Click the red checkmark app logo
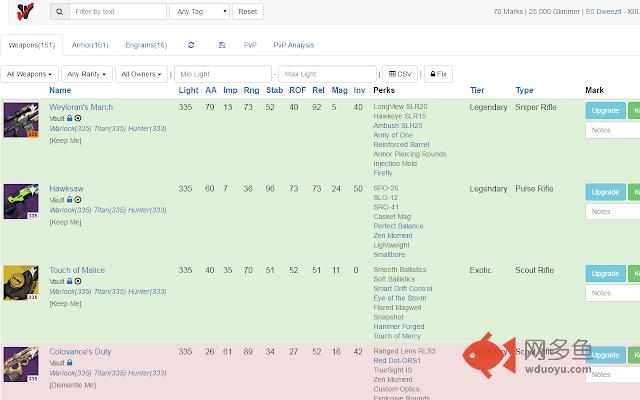Viewport: 640px width, 400px height. click(x=25, y=11)
